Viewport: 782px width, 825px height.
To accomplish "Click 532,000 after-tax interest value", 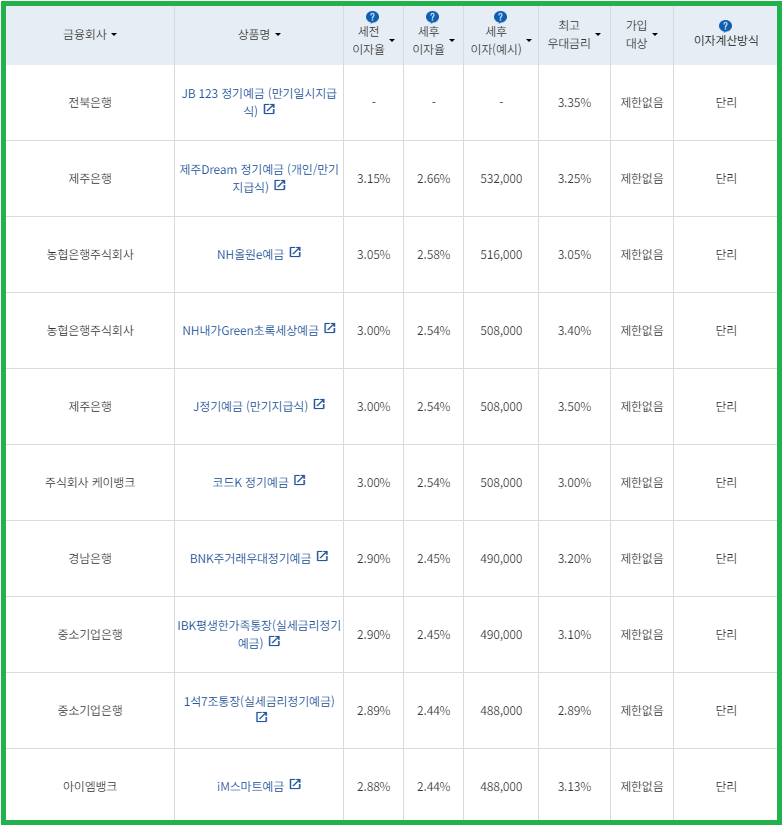I will (x=501, y=179).
